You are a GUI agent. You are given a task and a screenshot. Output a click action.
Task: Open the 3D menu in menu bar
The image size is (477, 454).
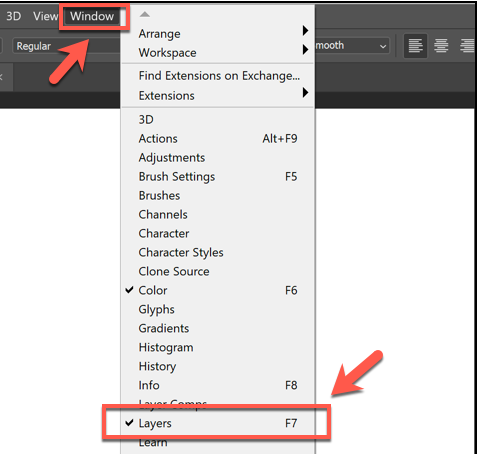pos(14,16)
